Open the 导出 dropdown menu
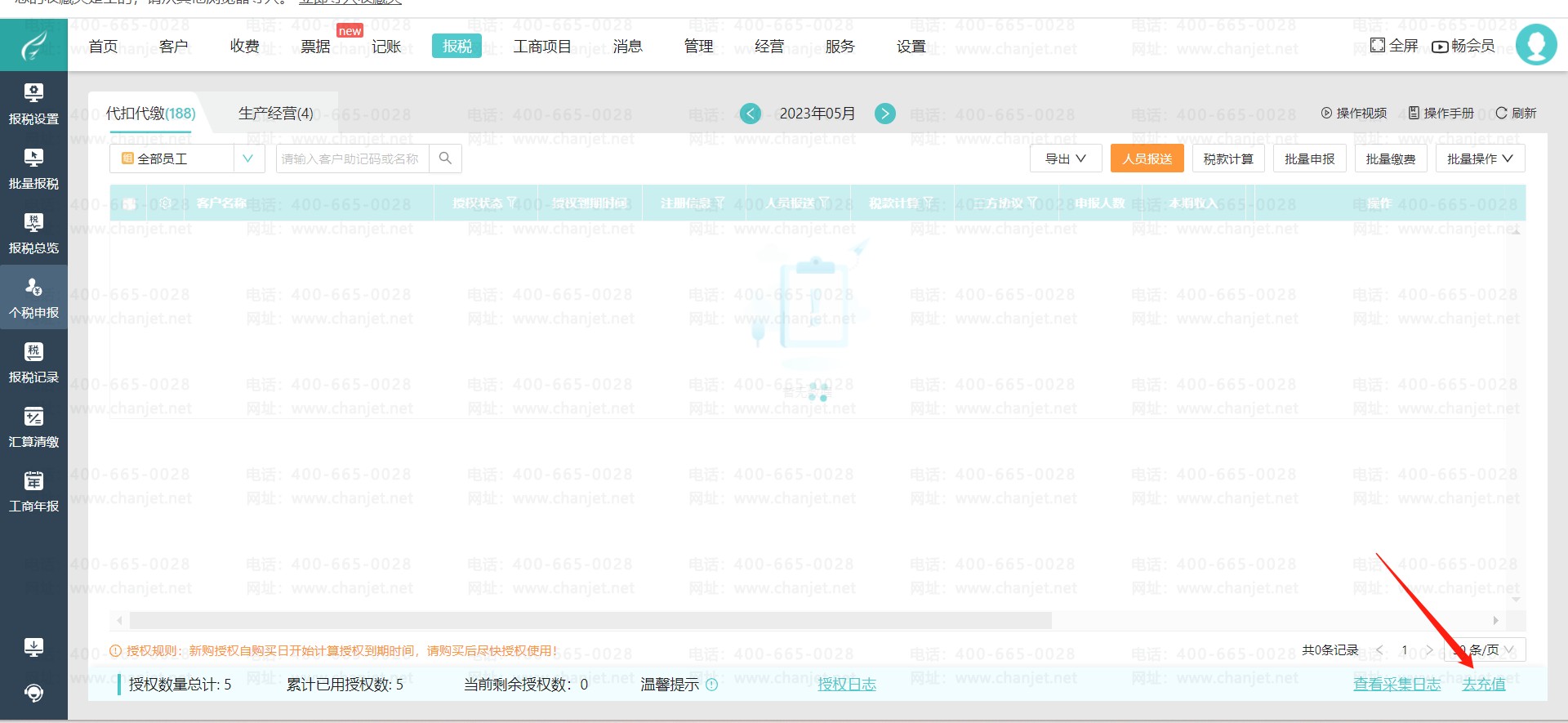This screenshot has width=1568, height=723. tap(1065, 158)
